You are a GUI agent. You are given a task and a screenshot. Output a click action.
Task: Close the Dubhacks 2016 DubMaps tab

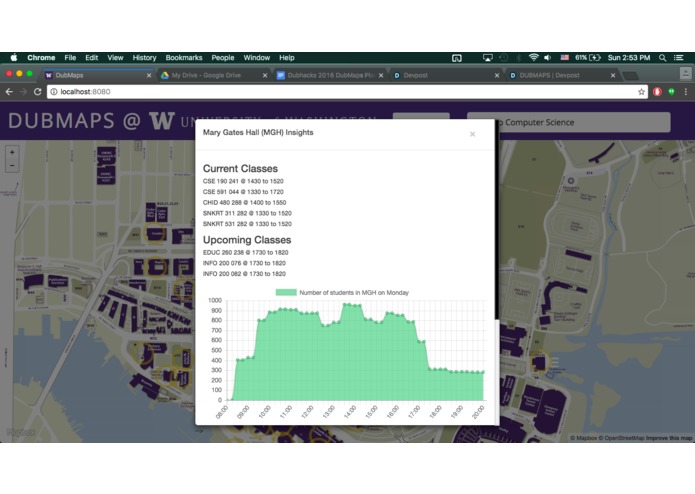tap(381, 76)
